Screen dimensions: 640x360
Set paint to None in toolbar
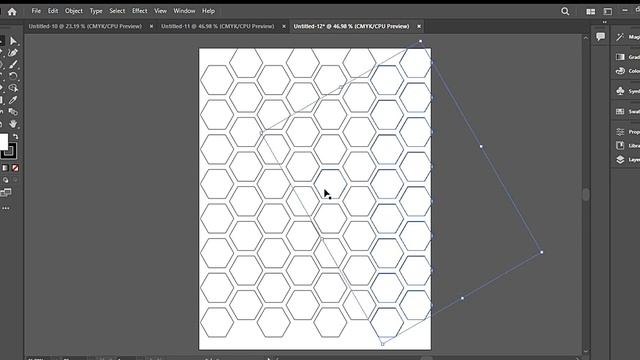pos(15,168)
